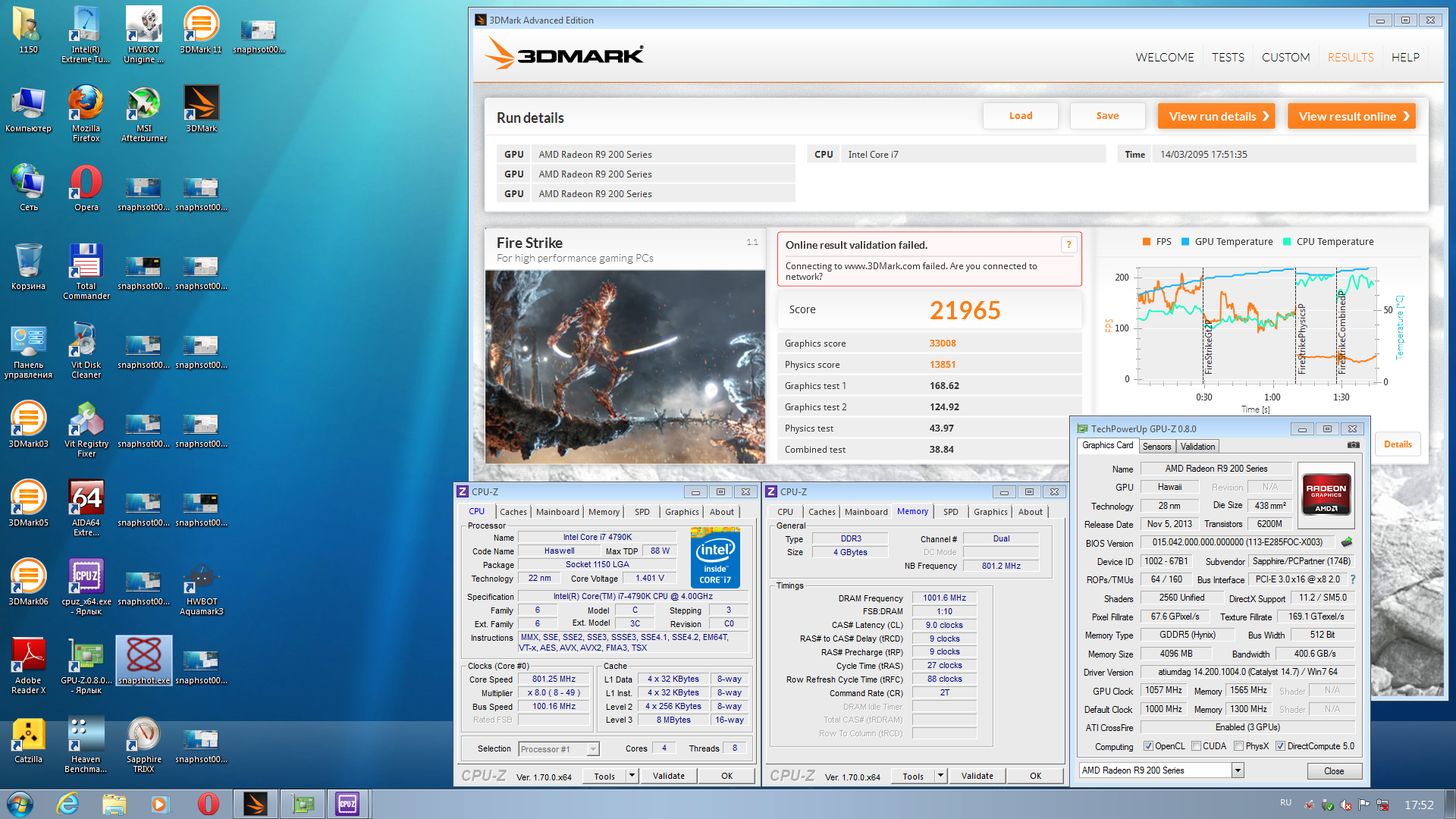
Task: Click Details button under the chart
Action: [x=1398, y=444]
